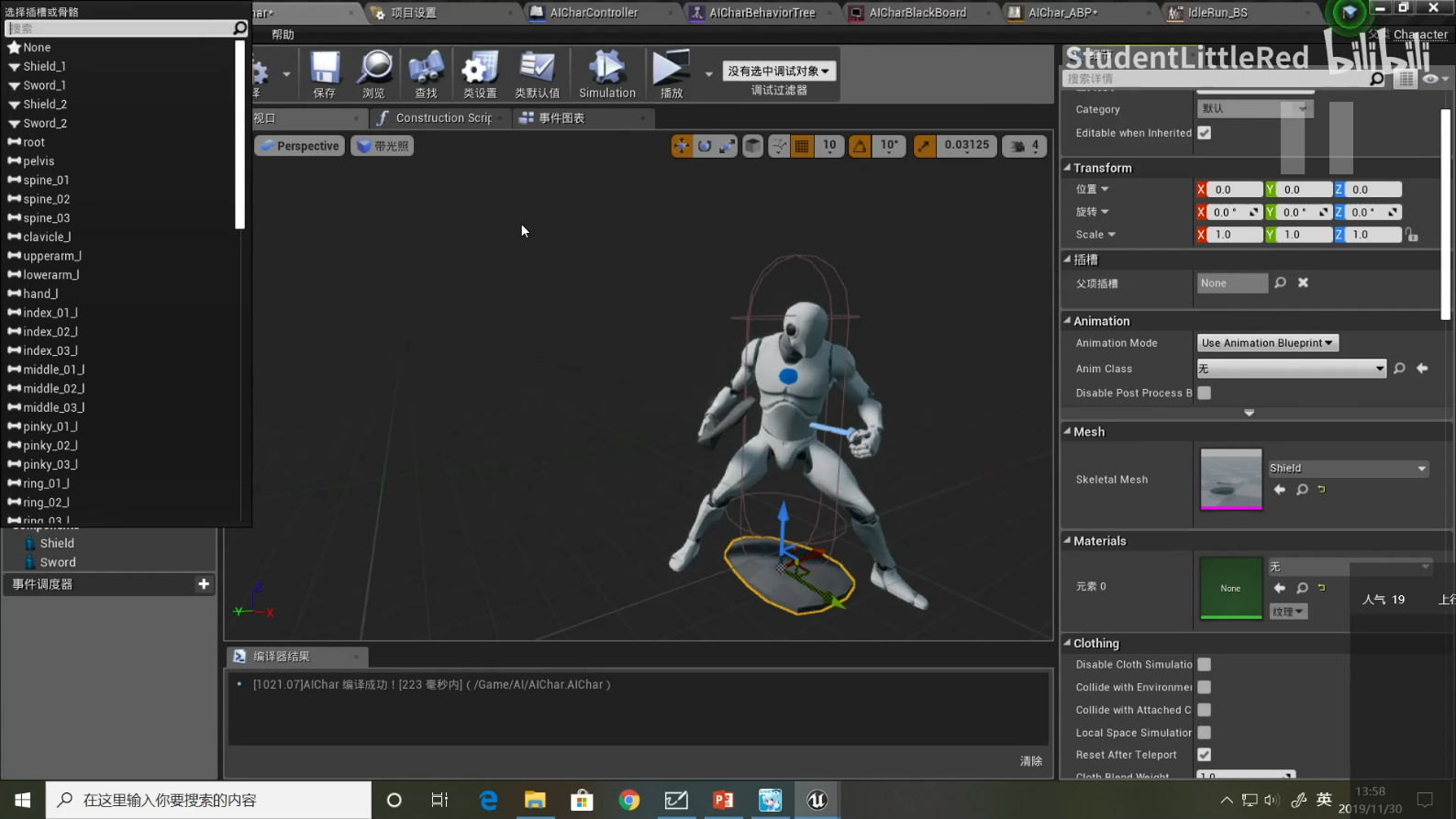Image resolution: width=1456 pixels, height=819 pixels.
Task: Open 类设置 (Class Settings) from toolbar
Action: [480, 74]
